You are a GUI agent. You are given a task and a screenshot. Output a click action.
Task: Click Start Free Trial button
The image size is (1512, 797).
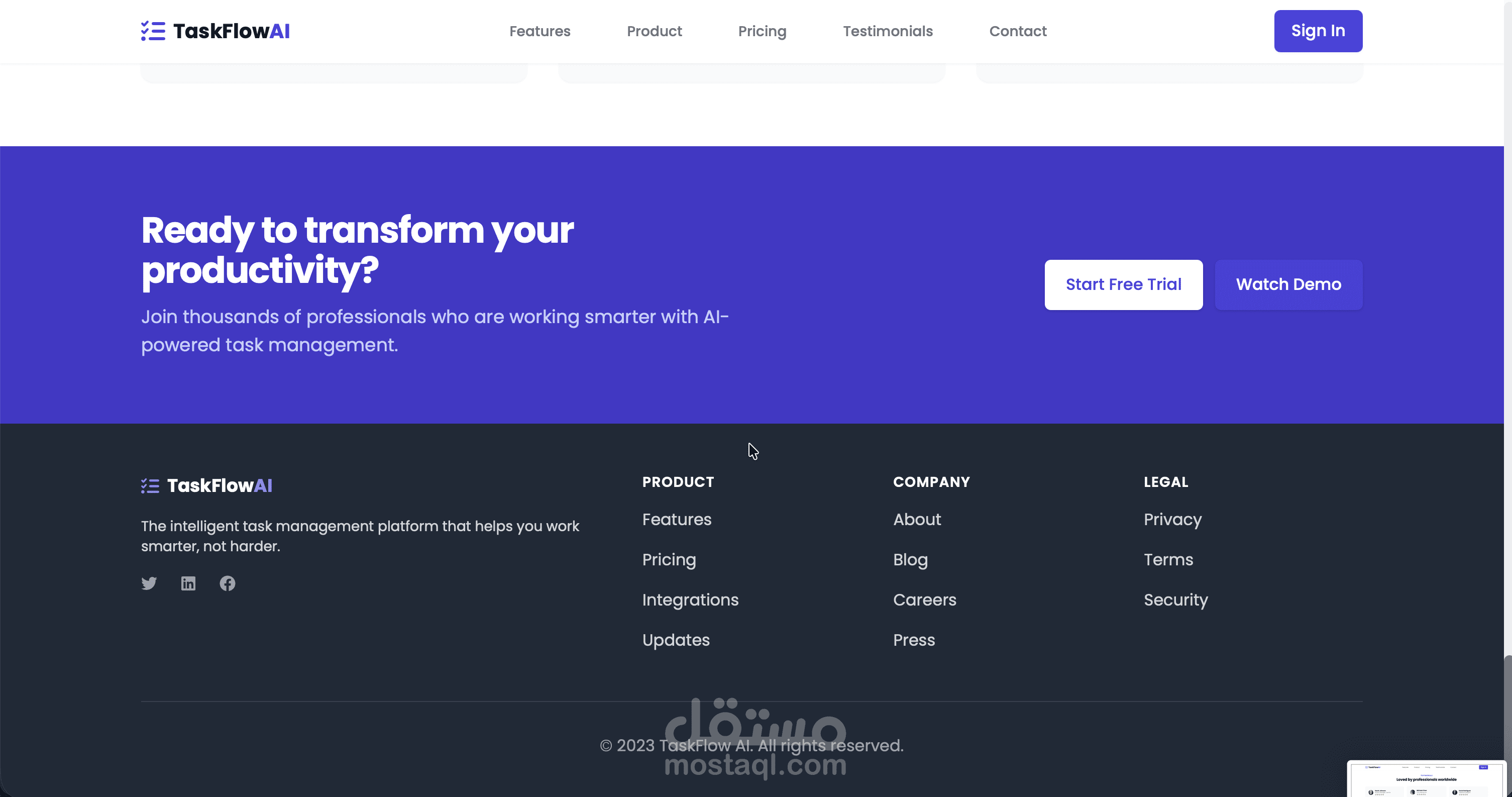pos(1123,284)
